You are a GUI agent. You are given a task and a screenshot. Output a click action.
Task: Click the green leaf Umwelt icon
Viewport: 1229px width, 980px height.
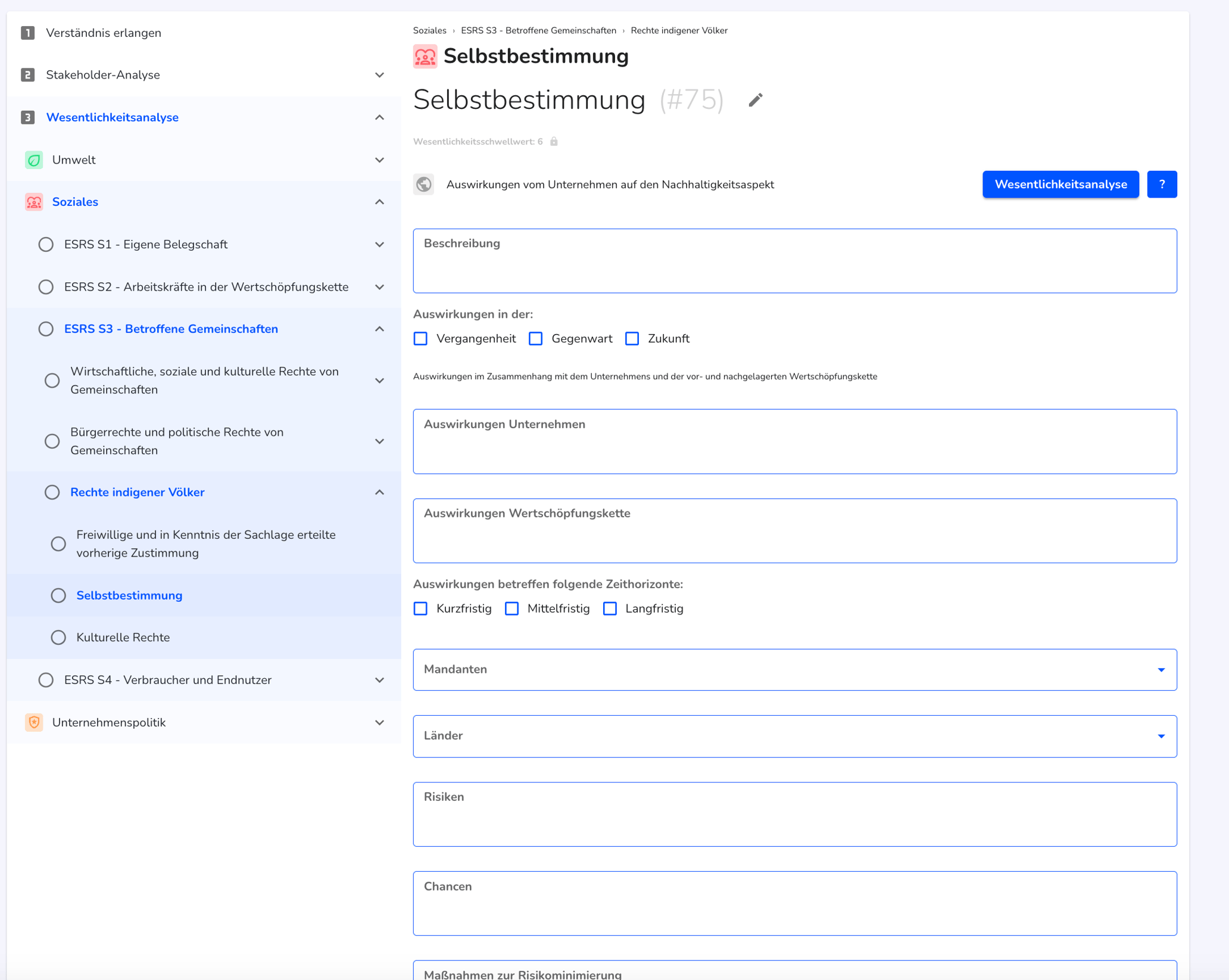pyautogui.click(x=34, y=160)
